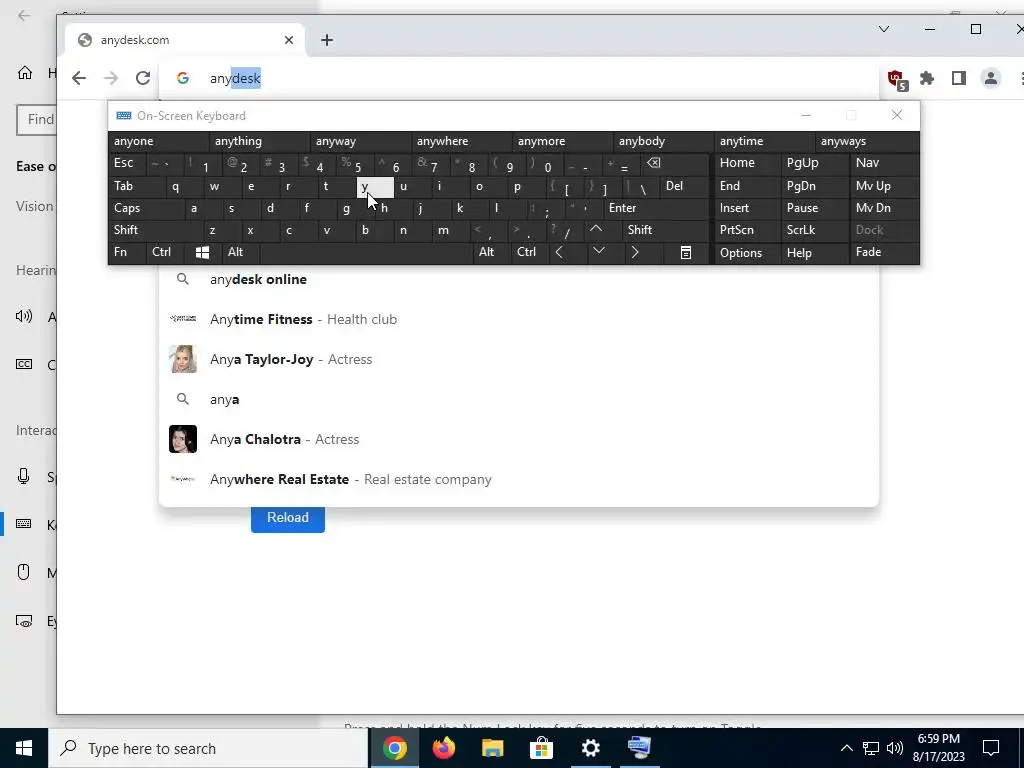Expand the Chrome tab search chevron
The width and height of the screenshot is (1024, 768).
(x=884, y=29)
